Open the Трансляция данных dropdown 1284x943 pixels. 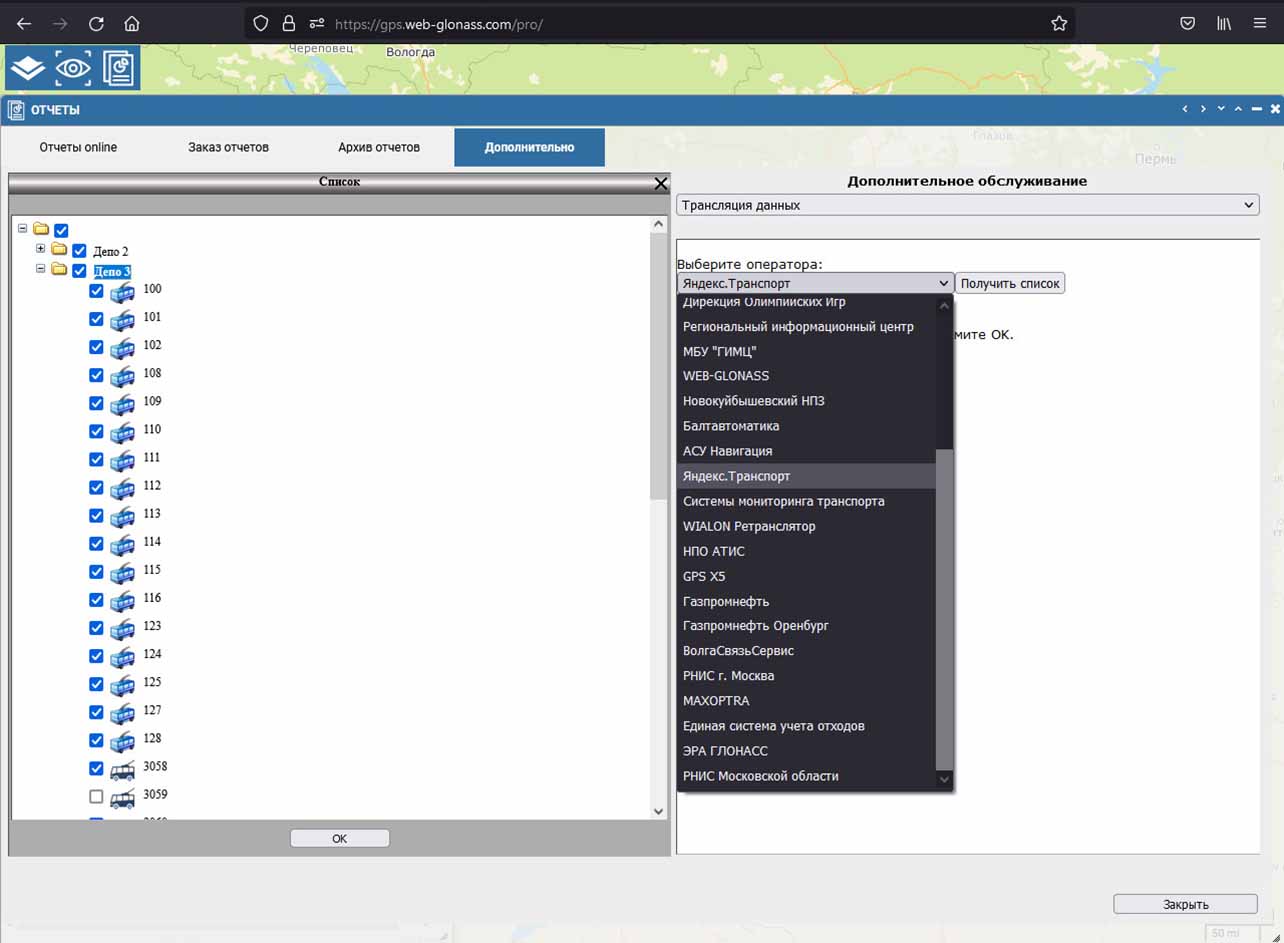tap(967, 205)
